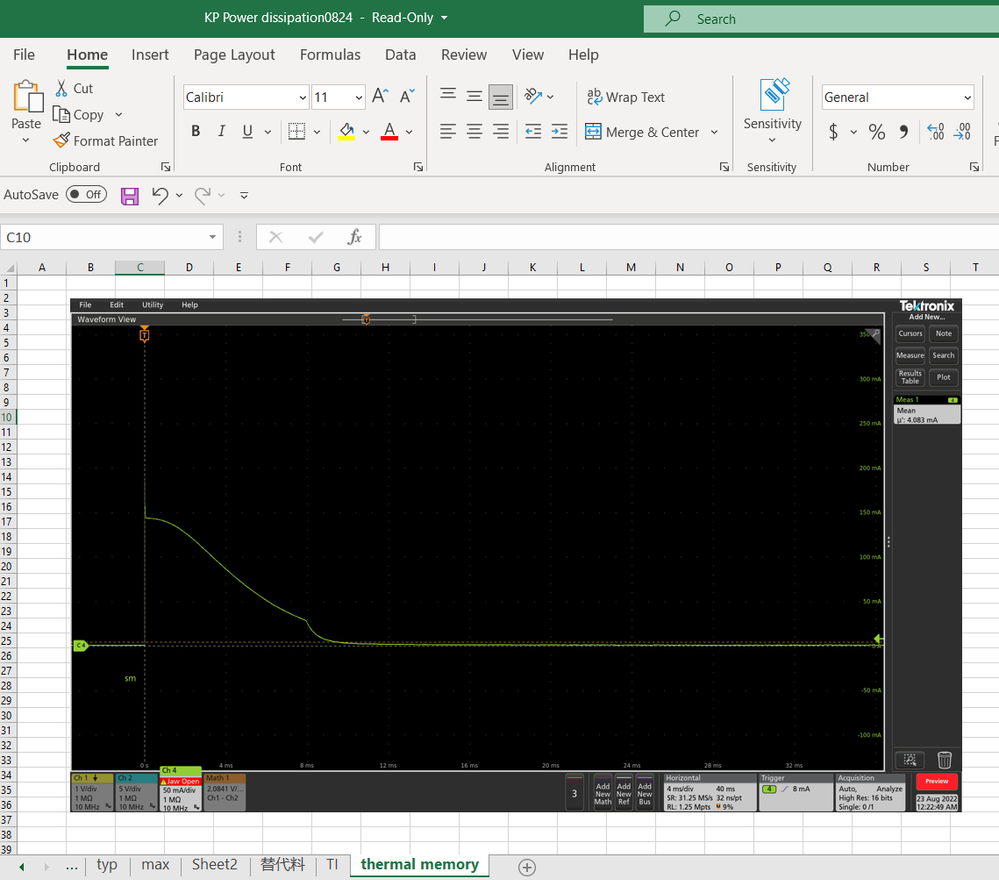Expand Merge & Center dropdown arrow
This screenshot has width=999, height=880.
tap(714, 132)
